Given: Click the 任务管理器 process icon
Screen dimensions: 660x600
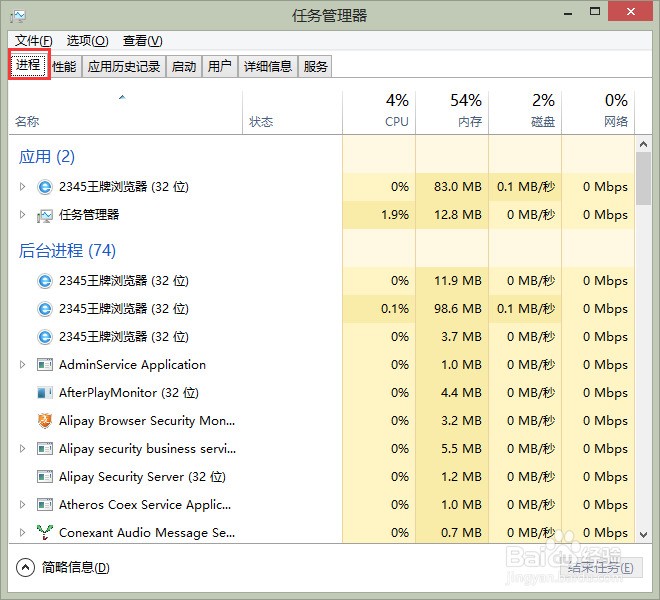Looking at the screenshot, I should [x=45, y=215].
